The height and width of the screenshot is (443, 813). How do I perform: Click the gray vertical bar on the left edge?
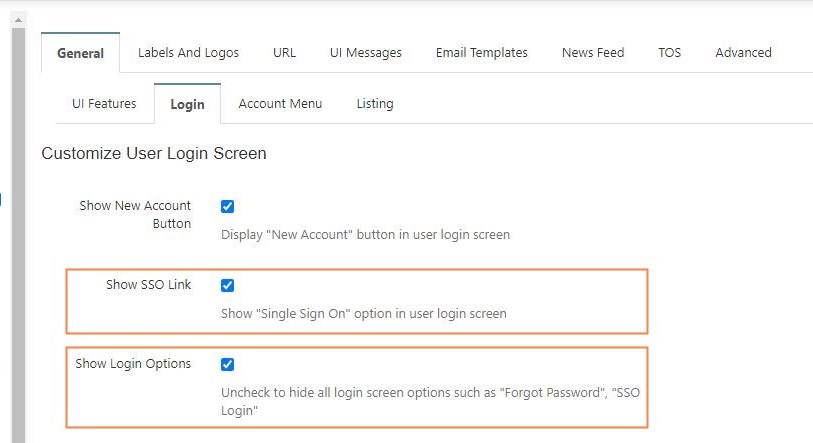point(17,230)
